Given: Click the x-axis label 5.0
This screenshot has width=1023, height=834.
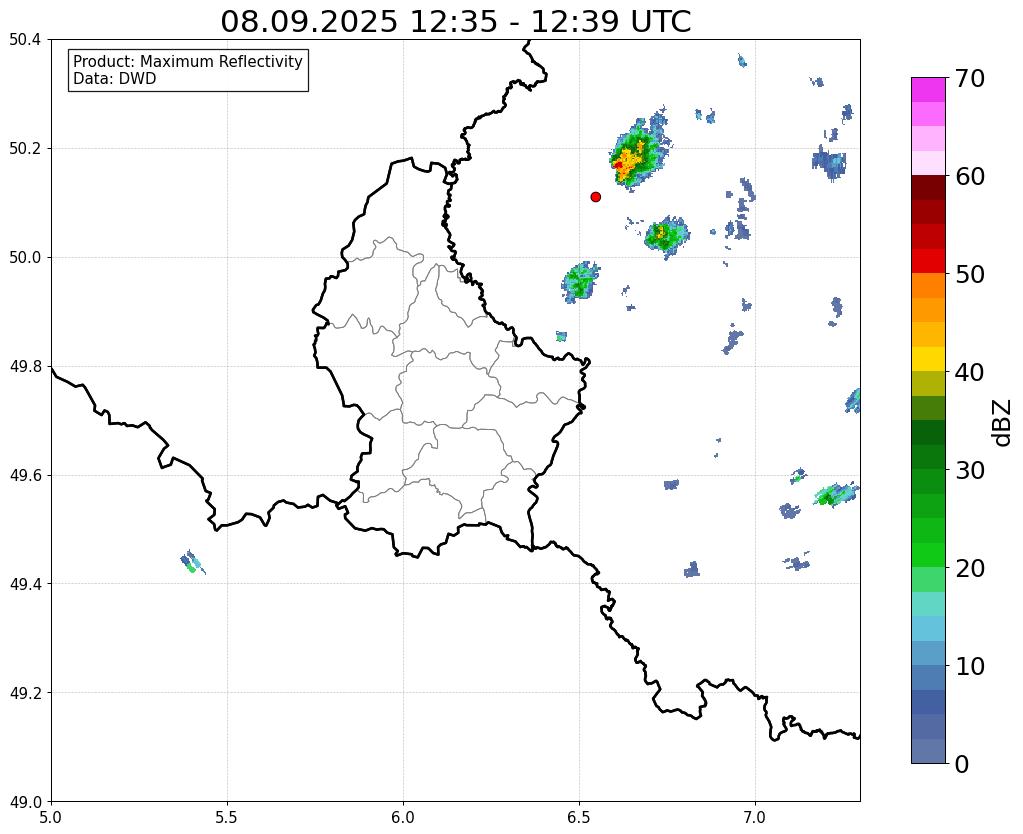Looking at the screenshot, I should pyautogui.click(x=51, y=817).
